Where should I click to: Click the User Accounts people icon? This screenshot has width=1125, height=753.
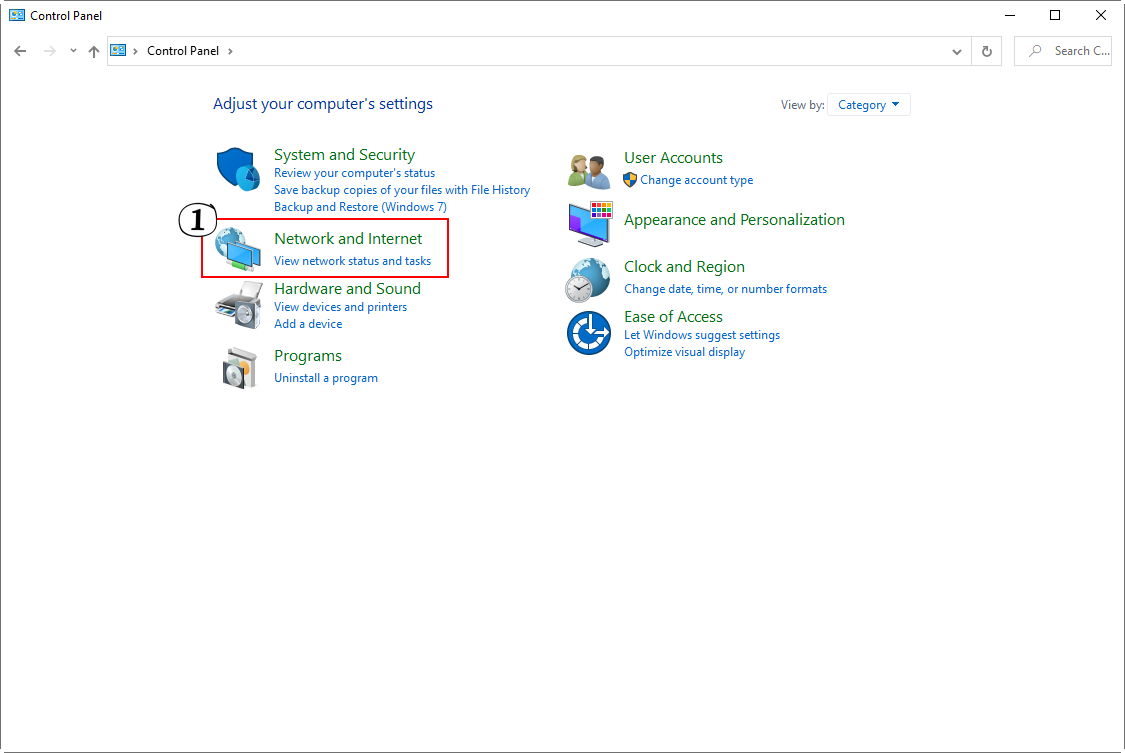pyautogui.click(x=588, y=171)
